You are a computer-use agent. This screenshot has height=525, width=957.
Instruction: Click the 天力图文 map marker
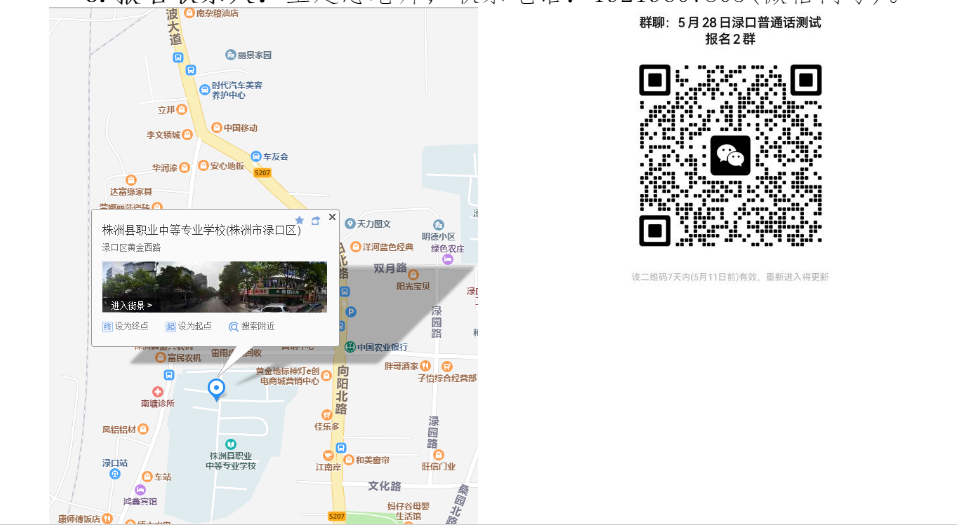[350, 223]
